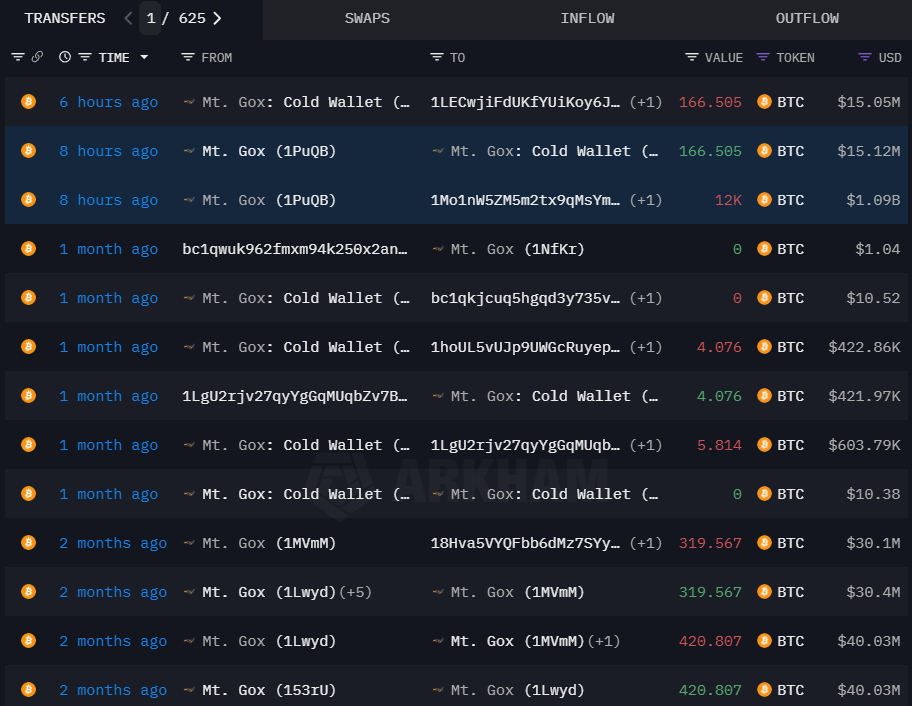
Task: Click the BTC token coin icon in the $10.52 row
Action: coord(764,298)
